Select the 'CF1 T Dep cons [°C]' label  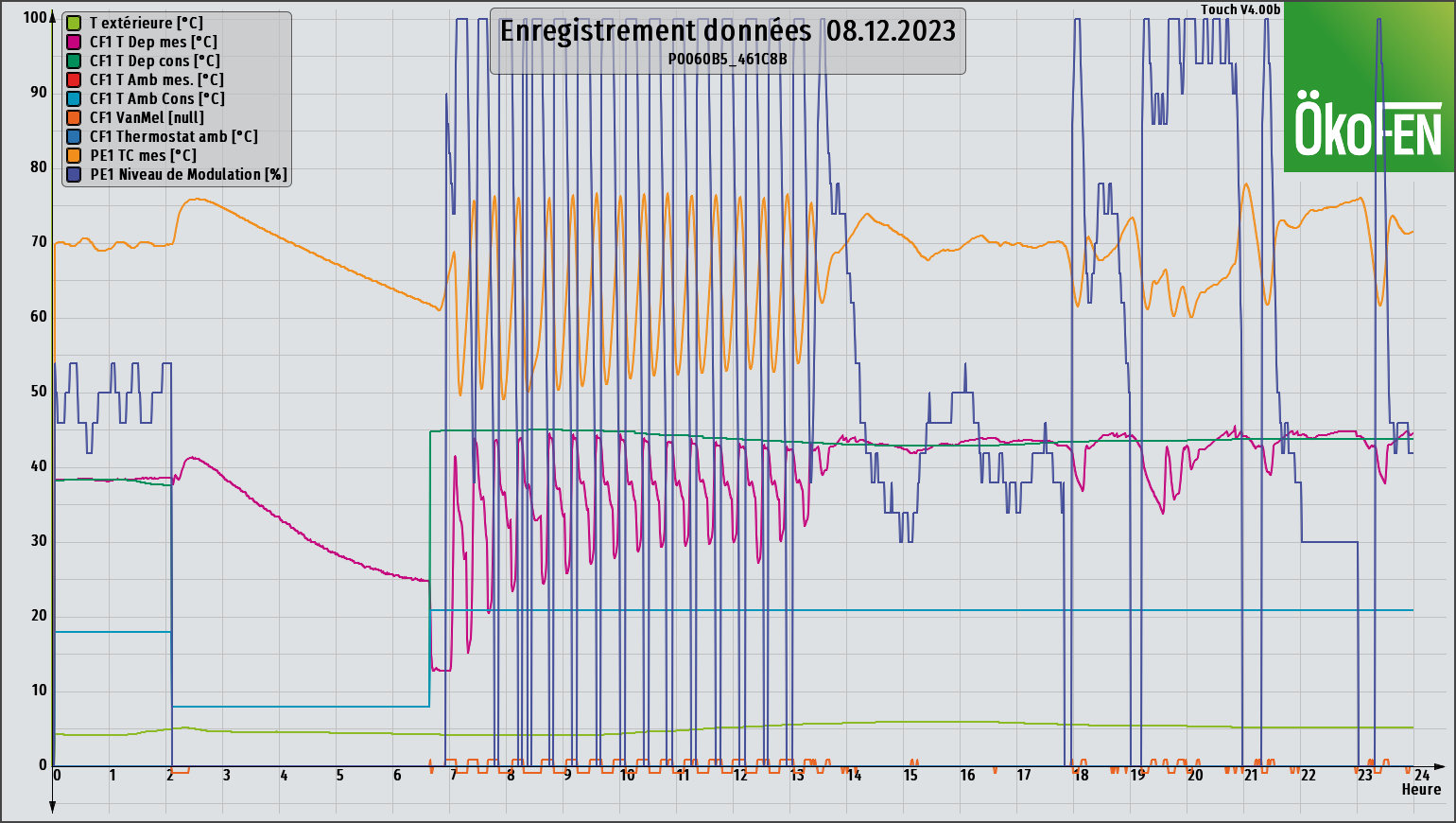(x=155, y=61)
